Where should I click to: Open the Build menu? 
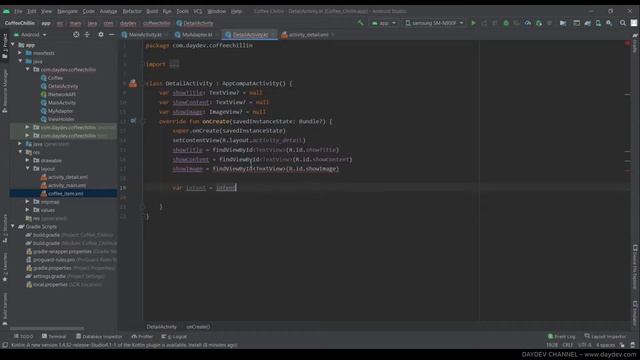tap(152, 11)
